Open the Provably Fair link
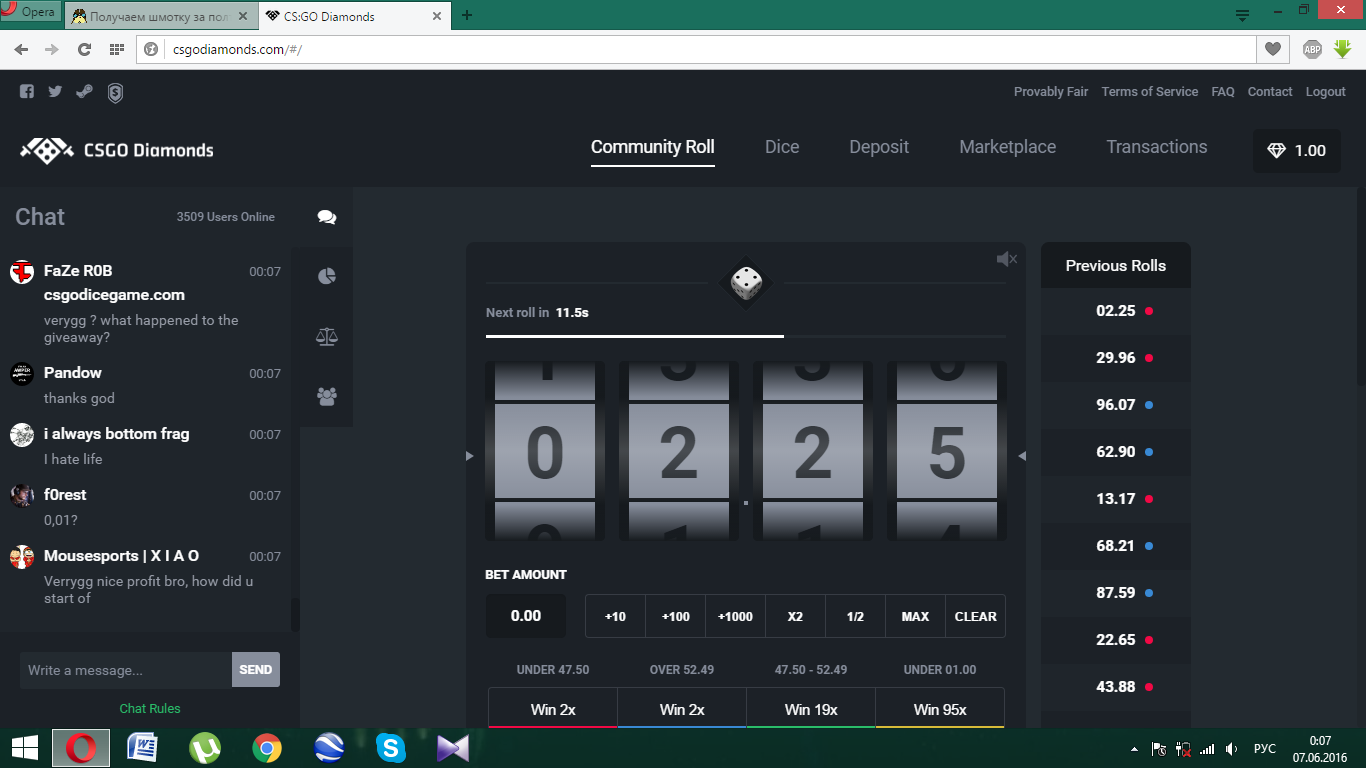Viewport: 1366px width, 768px height. [1051, 91]
